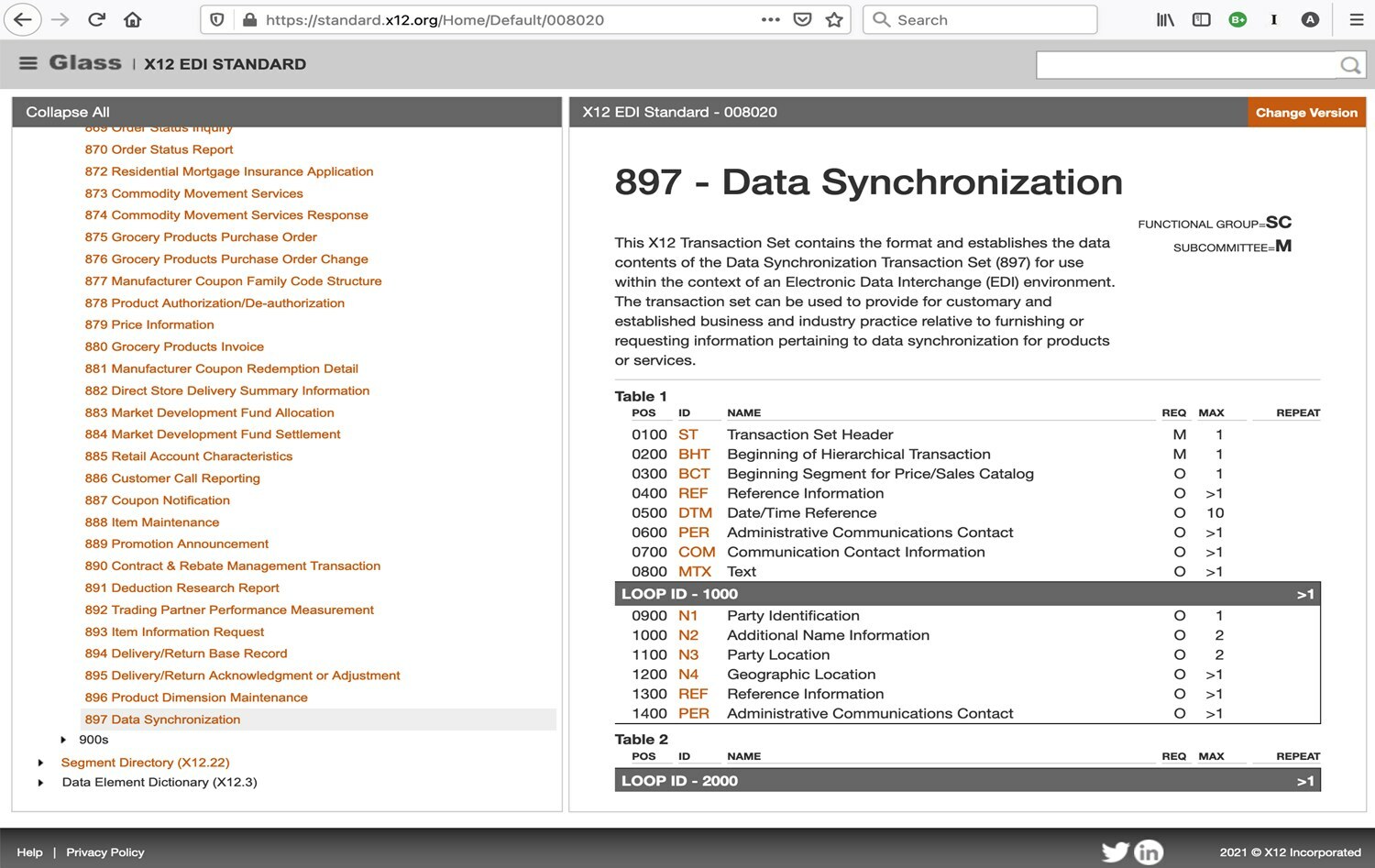Open the browser home icon
Screen dimensions: 1375x868
click(133, 19)
